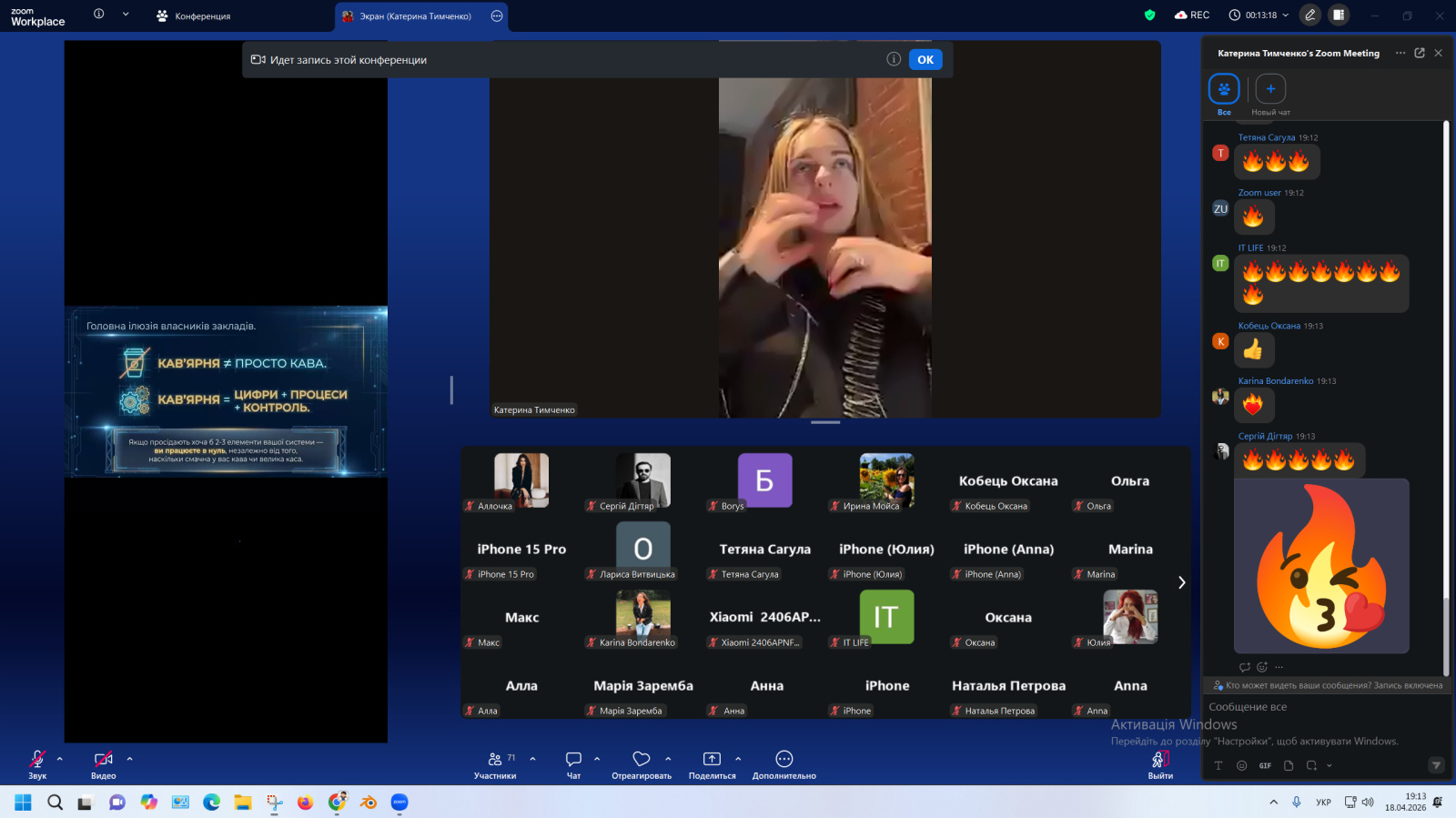Toggle the chat panel with Чат button
This screenshot has width=1456, height=818.
pos(573,760)
